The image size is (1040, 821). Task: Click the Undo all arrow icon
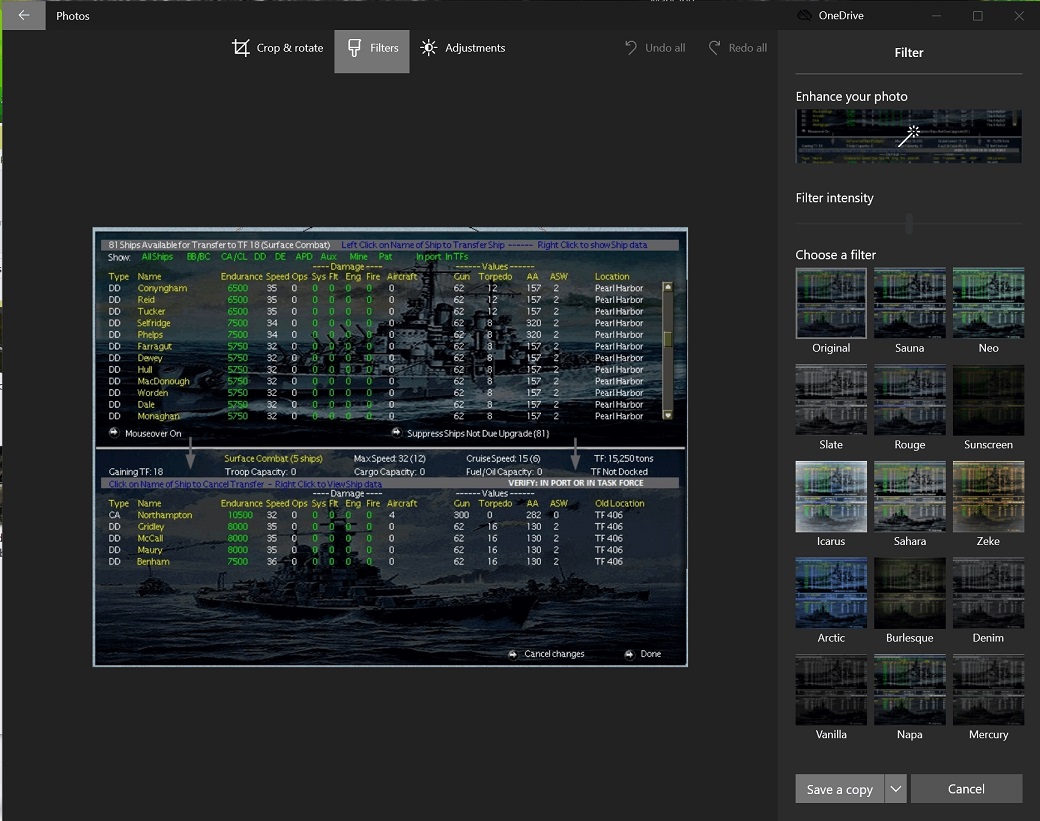point(631,48)
